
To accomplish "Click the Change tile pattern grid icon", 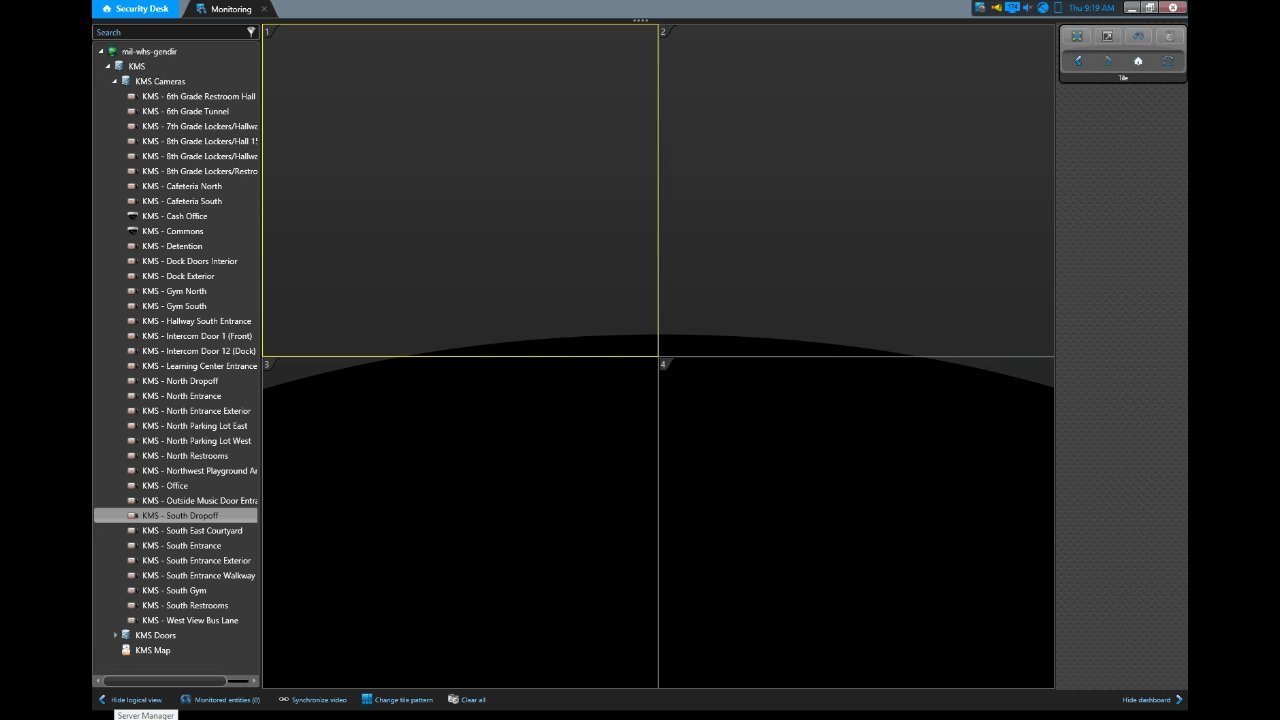I will pyautogui.click(x=367, y=700).
